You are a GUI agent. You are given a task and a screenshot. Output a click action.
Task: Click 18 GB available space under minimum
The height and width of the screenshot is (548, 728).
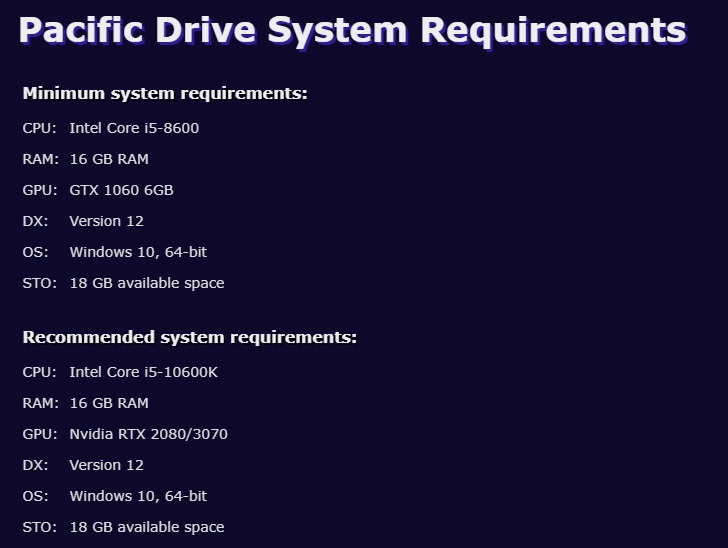(x=147, y=283)
